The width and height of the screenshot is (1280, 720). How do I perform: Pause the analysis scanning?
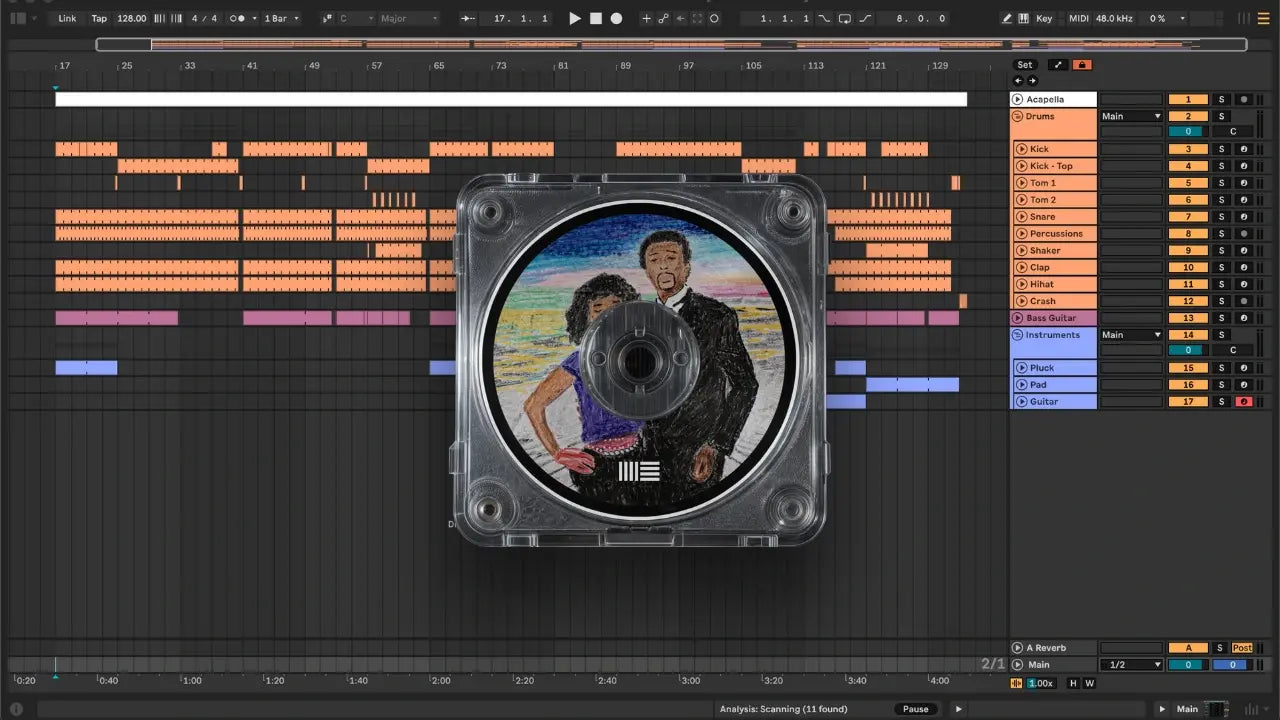click(915, 709)
